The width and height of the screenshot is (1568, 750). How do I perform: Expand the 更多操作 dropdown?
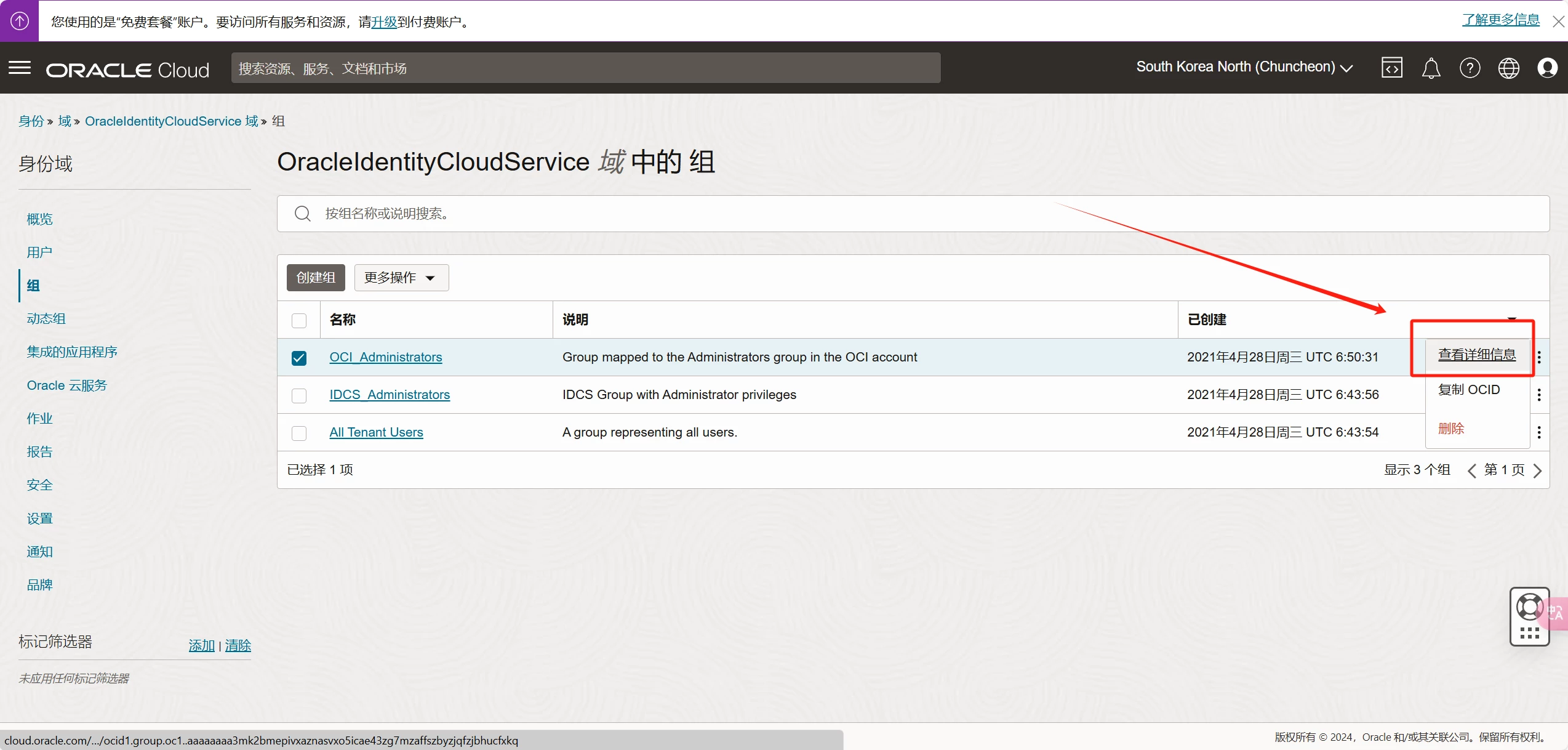click(x=401, y=278)
